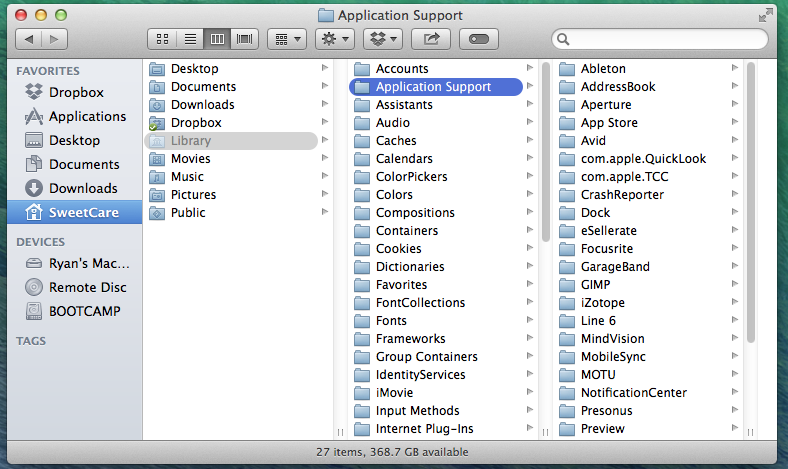Open the Action gear dropdown menu
This screenshot has height=469, width=788.
[333, 39]
